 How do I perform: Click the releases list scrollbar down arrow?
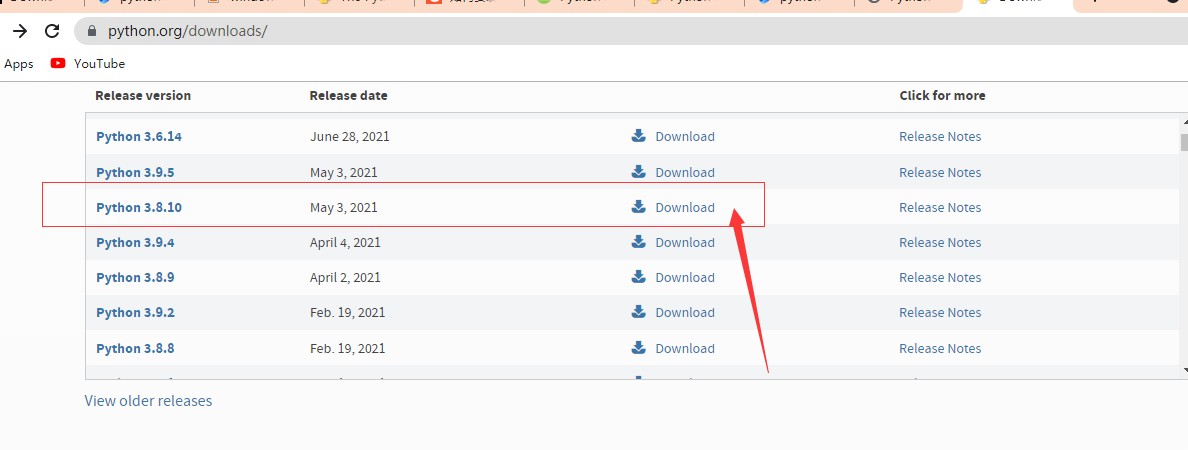click(1184, 370)
